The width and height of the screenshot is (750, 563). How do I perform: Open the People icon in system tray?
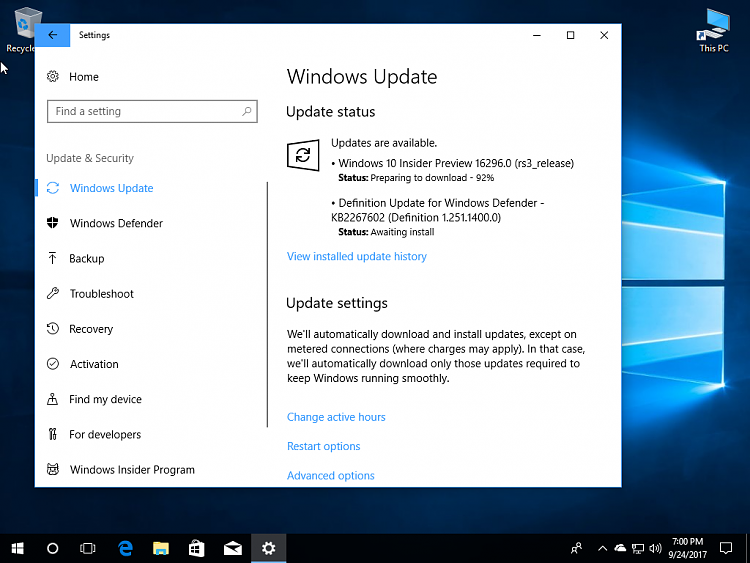tap(576, 548)
